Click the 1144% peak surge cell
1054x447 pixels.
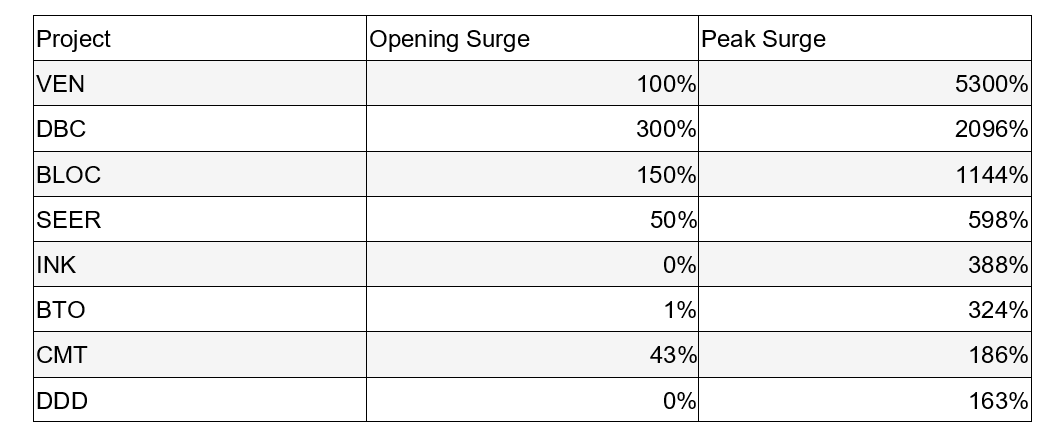tap(864, 174)
